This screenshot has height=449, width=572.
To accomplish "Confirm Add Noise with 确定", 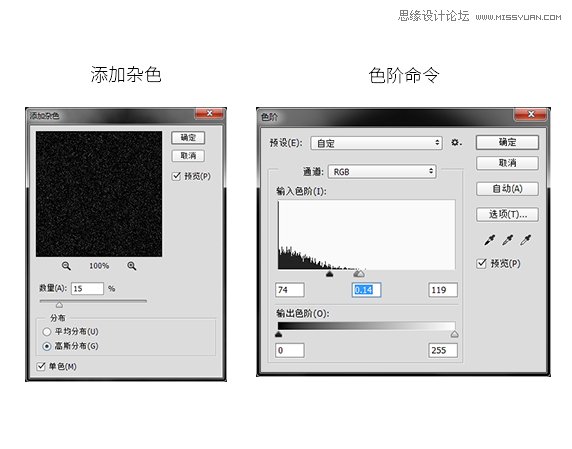I will (x=188, y=138).
